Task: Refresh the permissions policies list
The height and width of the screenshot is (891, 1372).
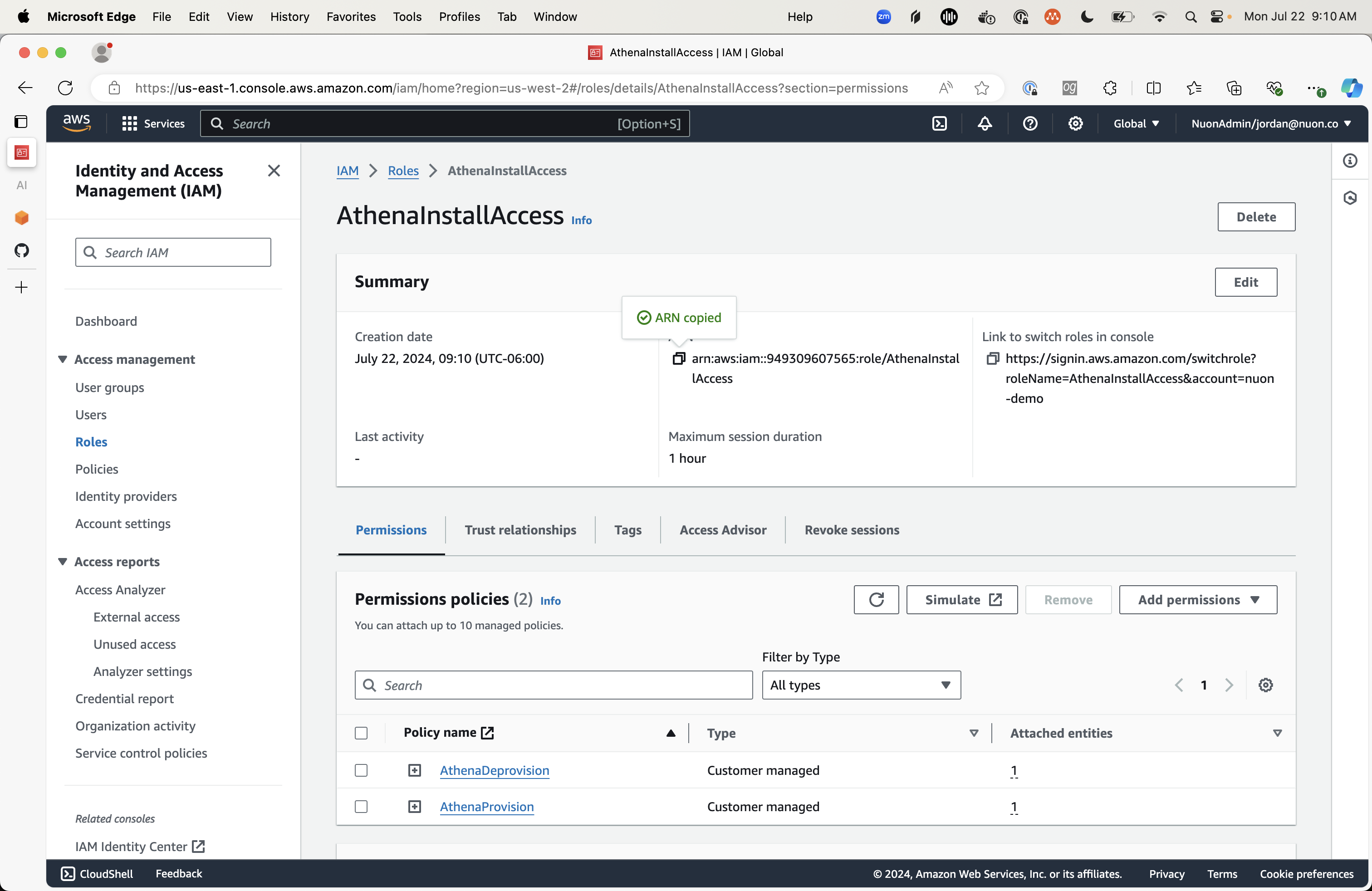Action: click(876, 599)
